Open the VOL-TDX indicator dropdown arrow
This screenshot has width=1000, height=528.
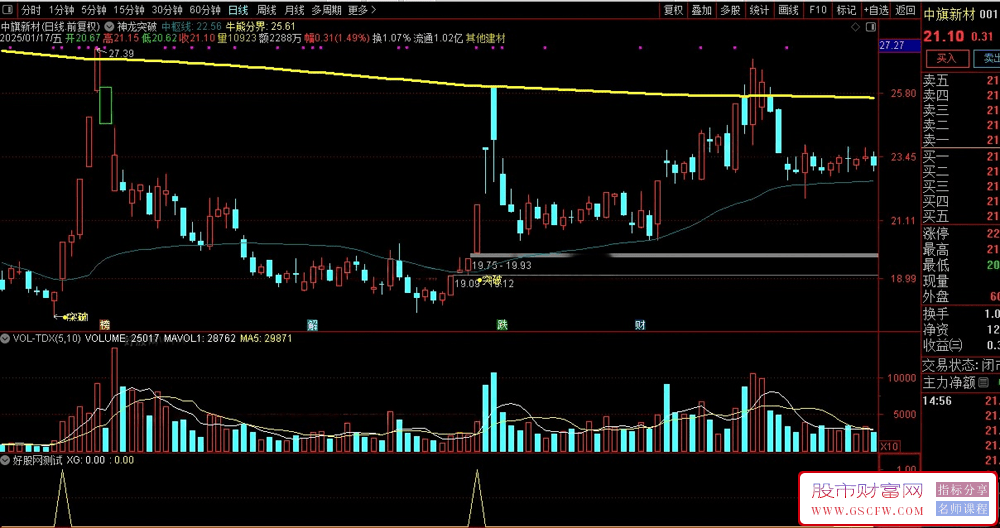[x=5, y=339]
